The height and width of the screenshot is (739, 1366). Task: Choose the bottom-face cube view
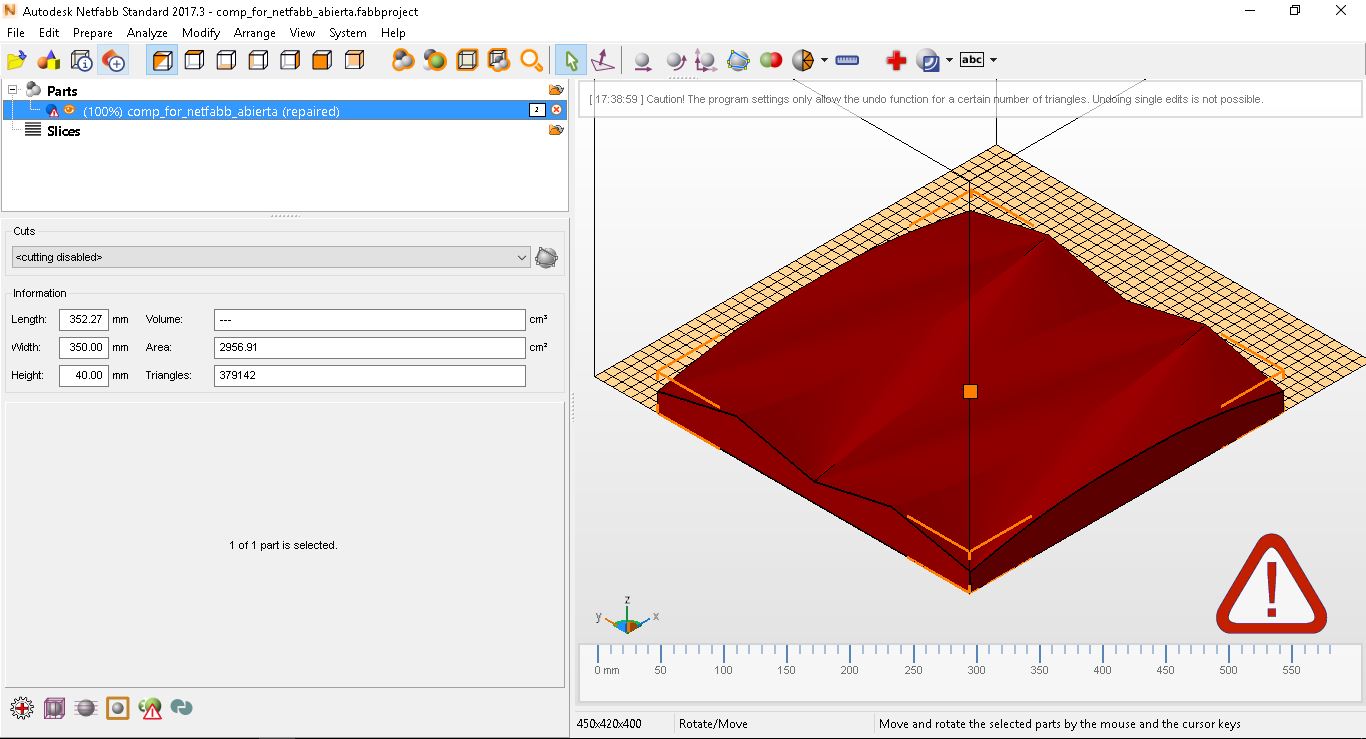tap(226, 61)
